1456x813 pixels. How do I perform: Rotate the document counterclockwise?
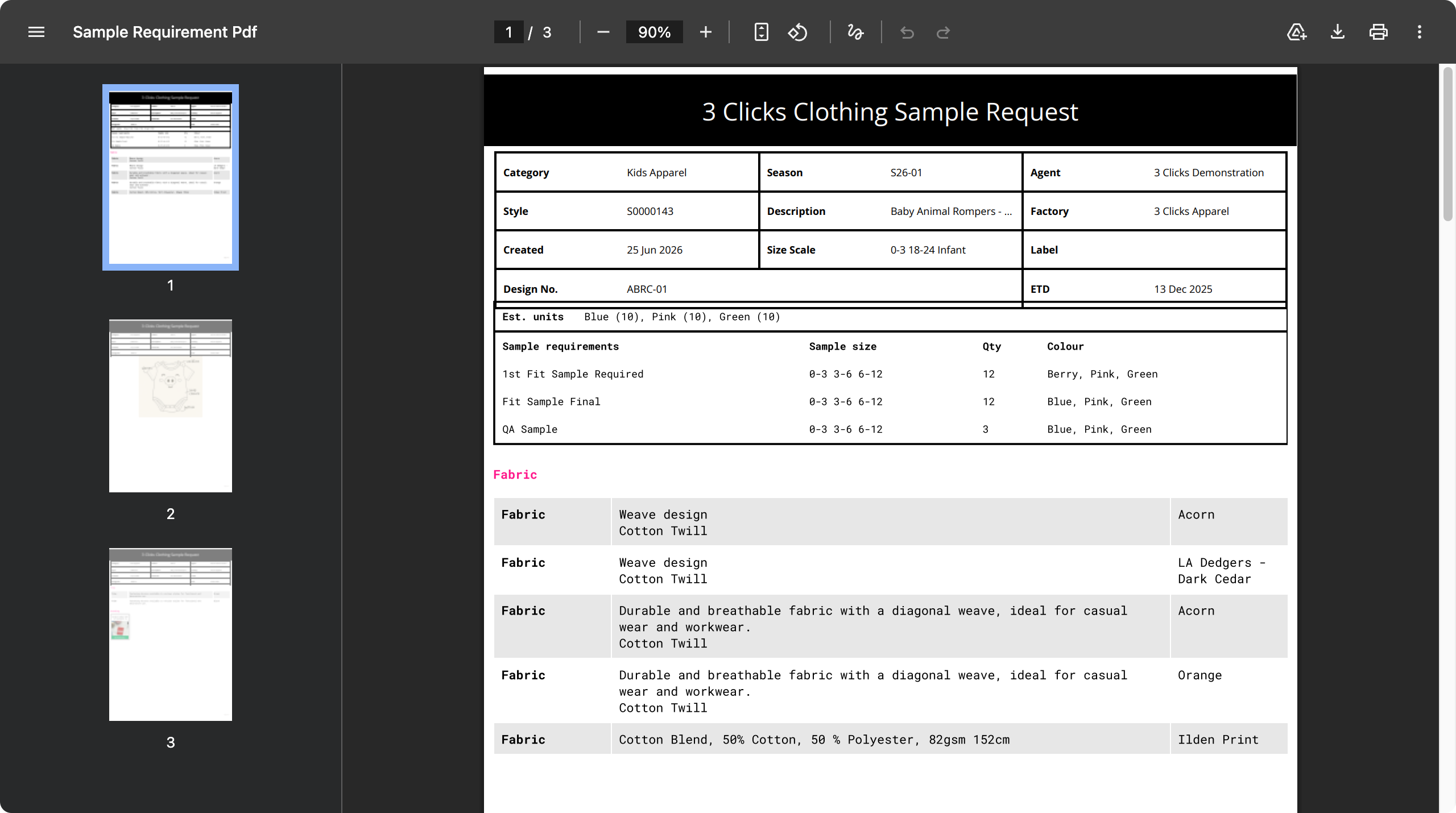pos(797,32)
